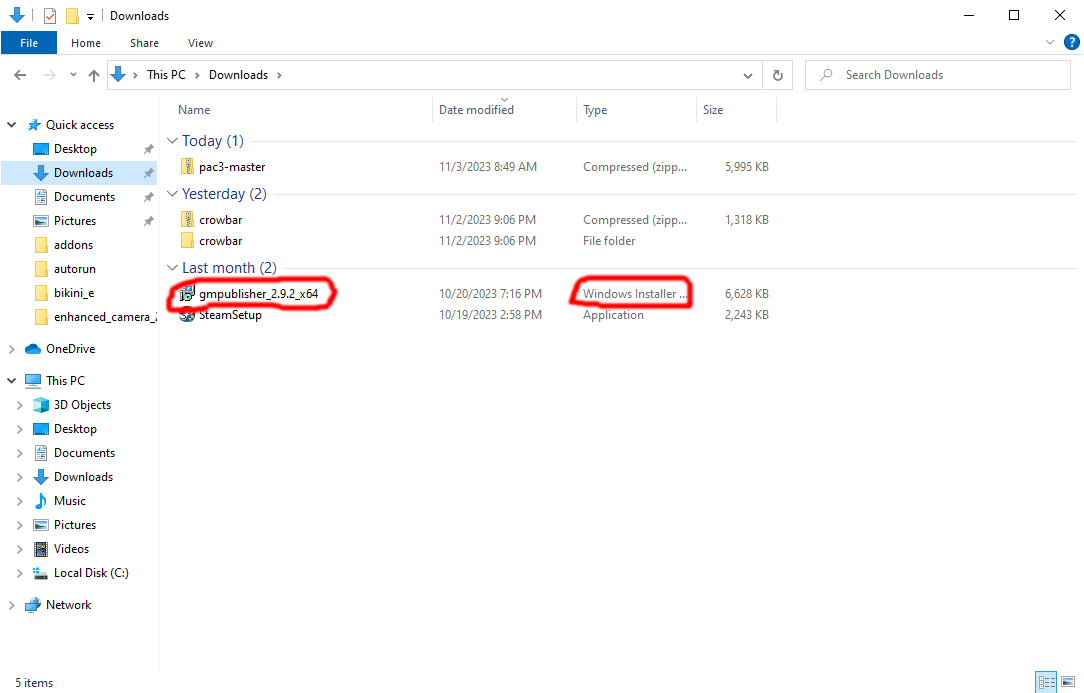Collapse the Quick access tree node

pyautogui.click(x=12, y=124)
